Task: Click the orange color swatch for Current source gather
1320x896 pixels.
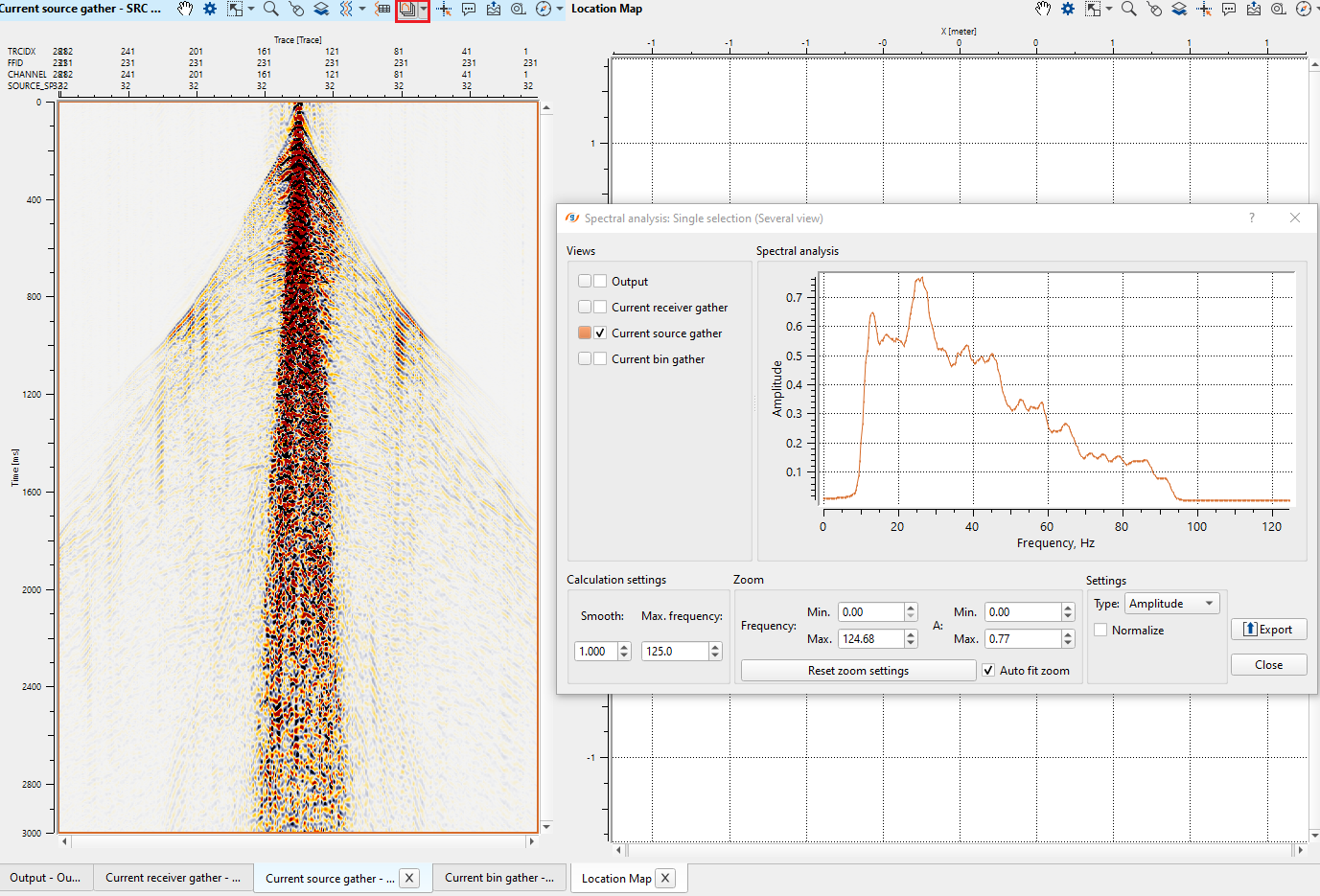Action: 585,333
